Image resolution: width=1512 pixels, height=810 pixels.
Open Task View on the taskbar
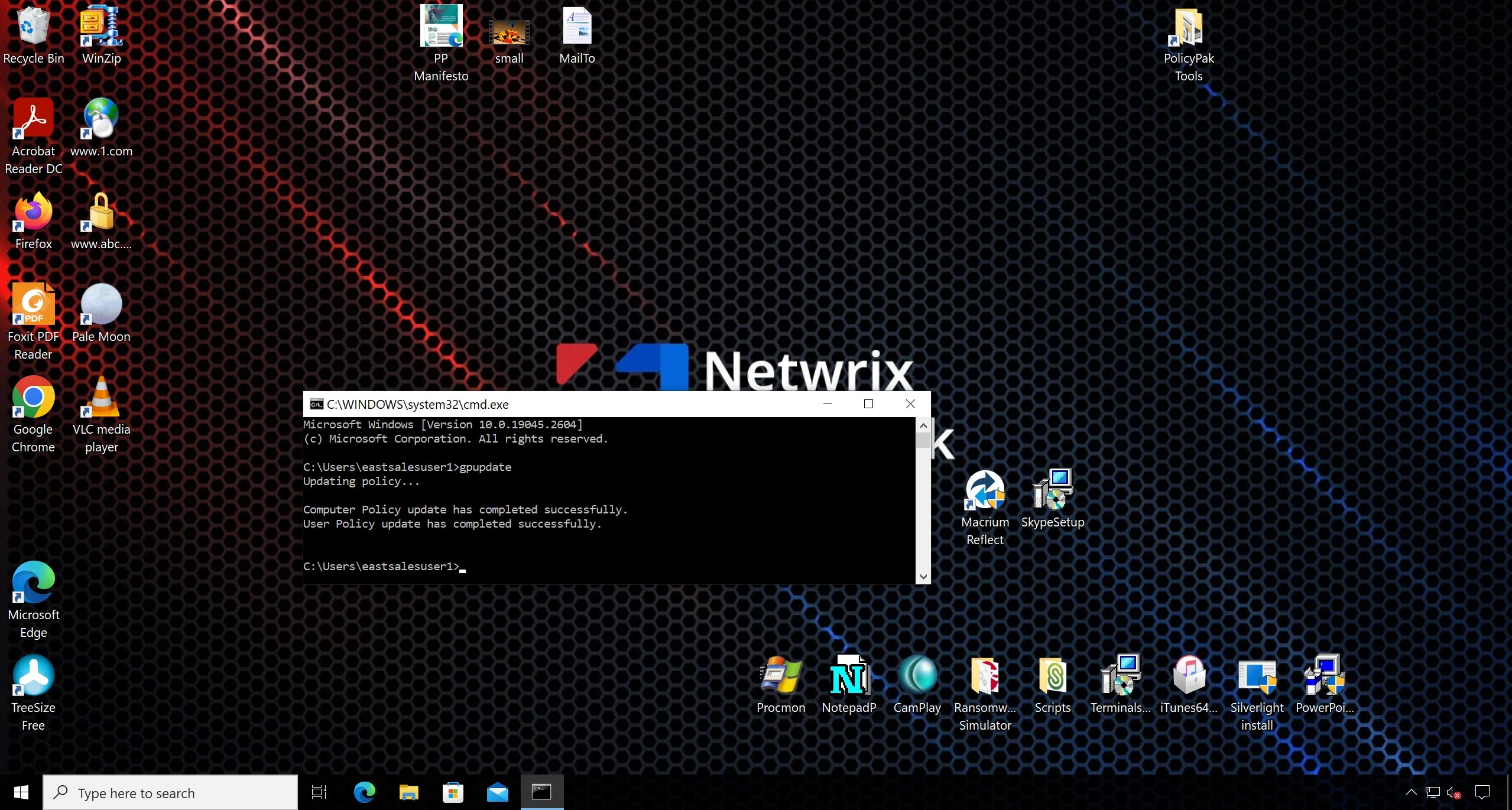point(319,792)
